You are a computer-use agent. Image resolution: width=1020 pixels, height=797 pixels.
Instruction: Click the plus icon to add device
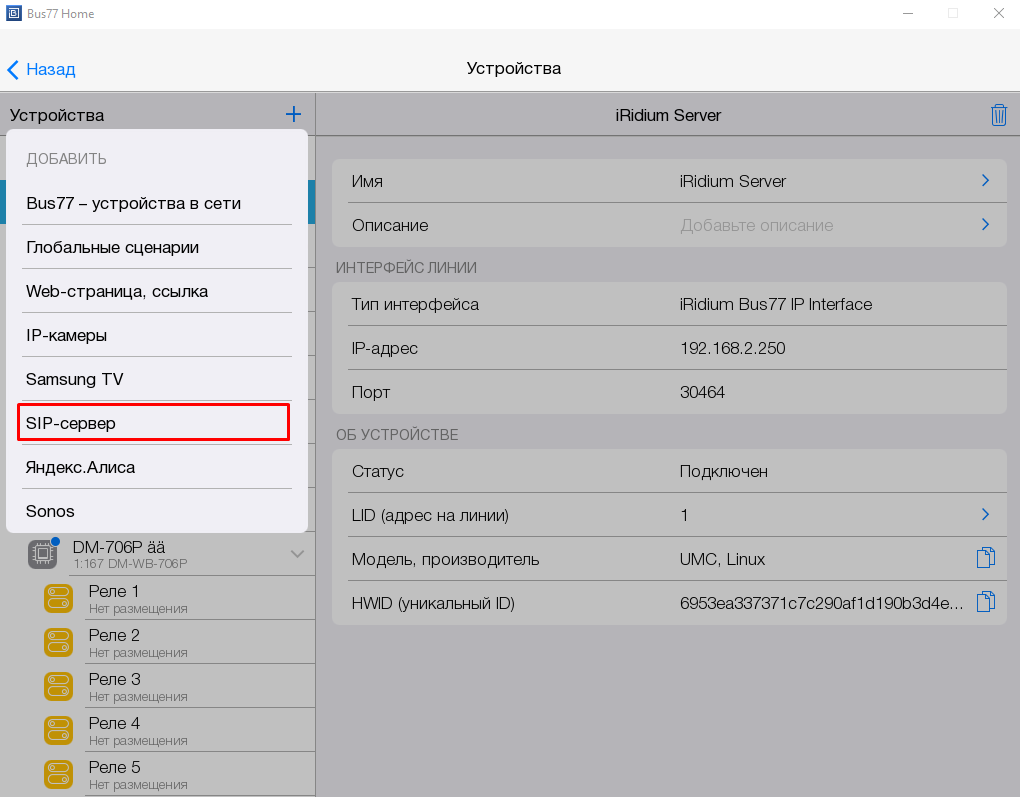click(293, 114)
